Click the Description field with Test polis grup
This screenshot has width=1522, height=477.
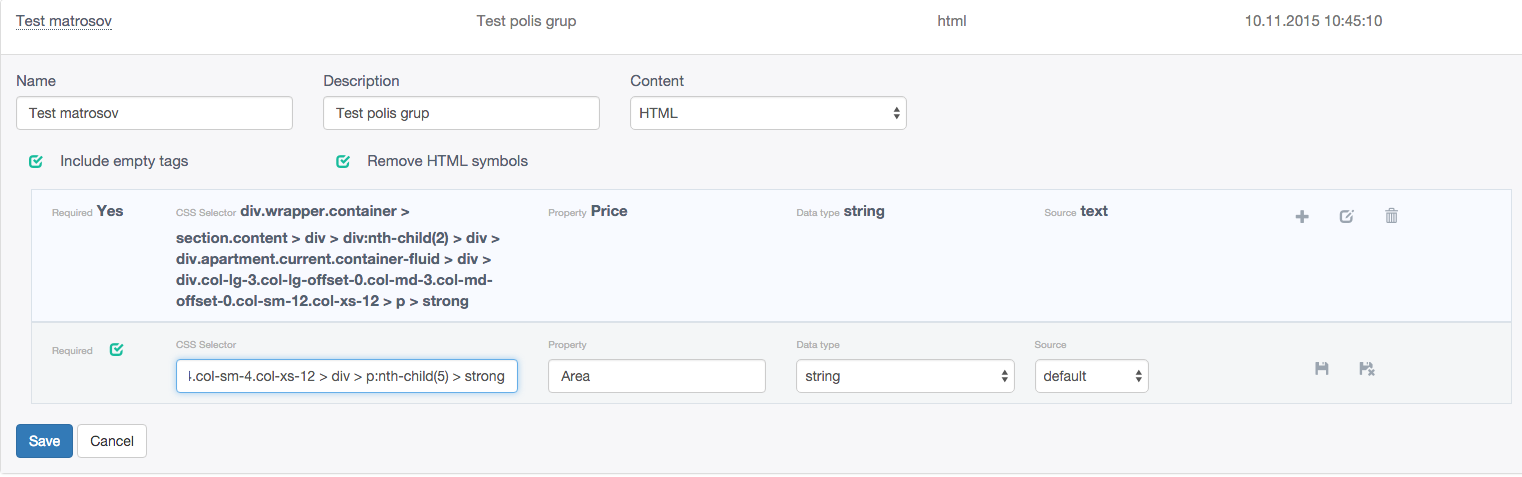pyautogui.click(x=461, y=113)
